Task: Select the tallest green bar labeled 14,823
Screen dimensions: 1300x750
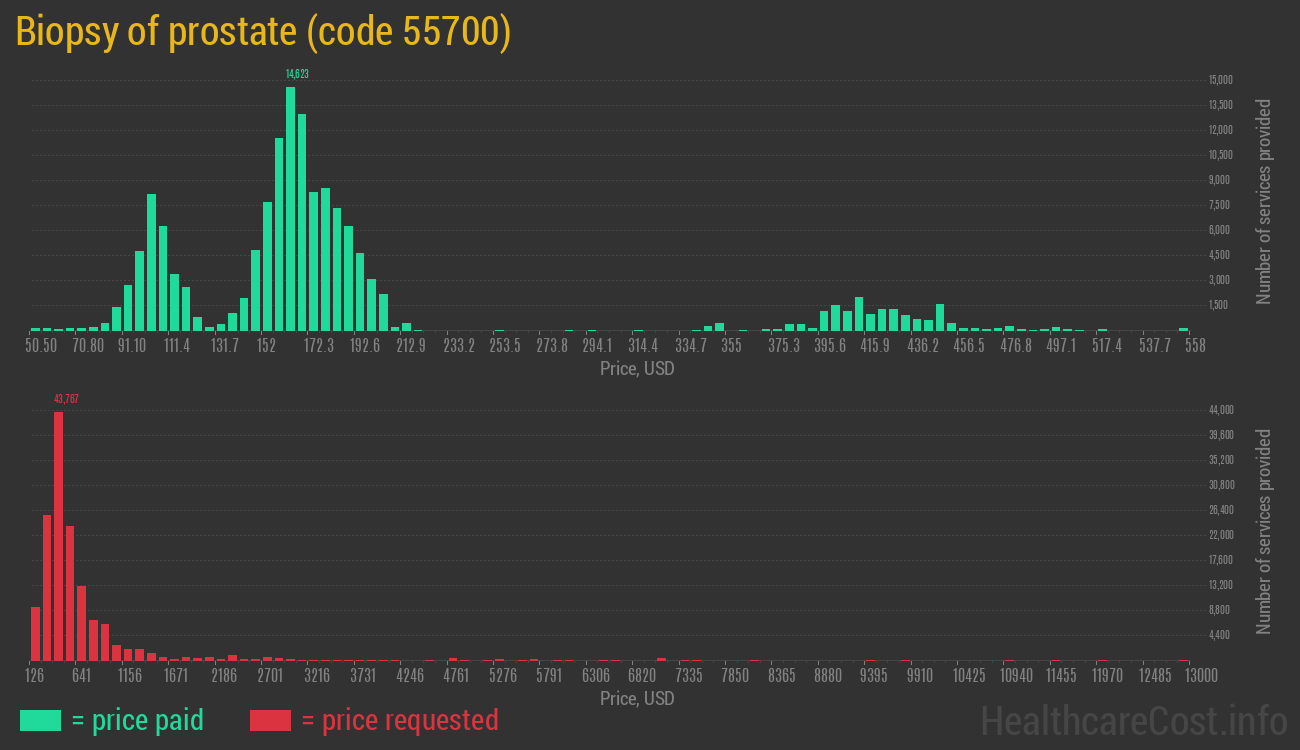Action: [290, 208]
